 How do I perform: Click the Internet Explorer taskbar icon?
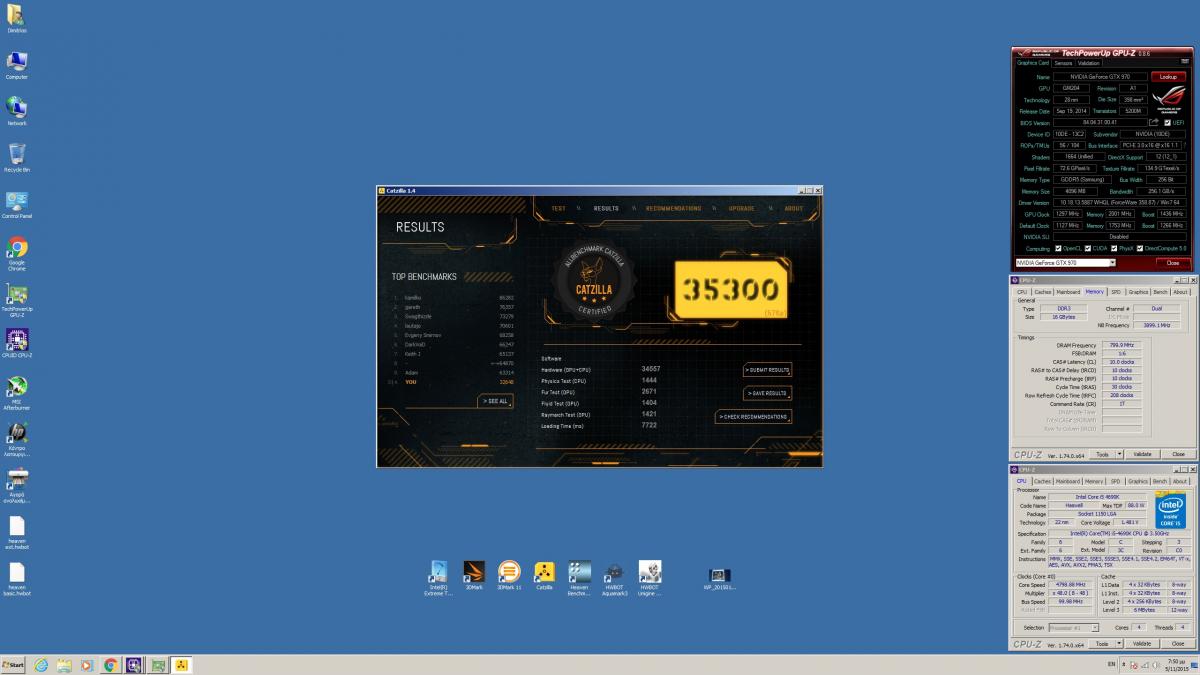click(x=41, y=665)
